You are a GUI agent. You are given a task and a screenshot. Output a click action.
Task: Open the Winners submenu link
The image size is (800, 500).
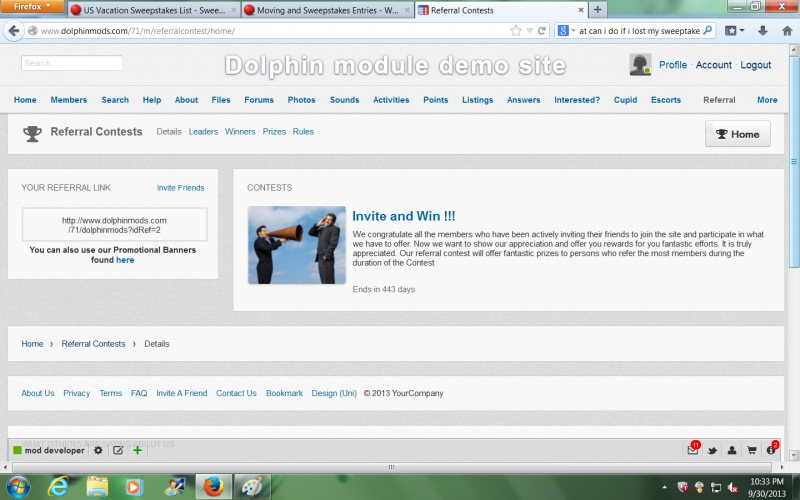(240, 132)
